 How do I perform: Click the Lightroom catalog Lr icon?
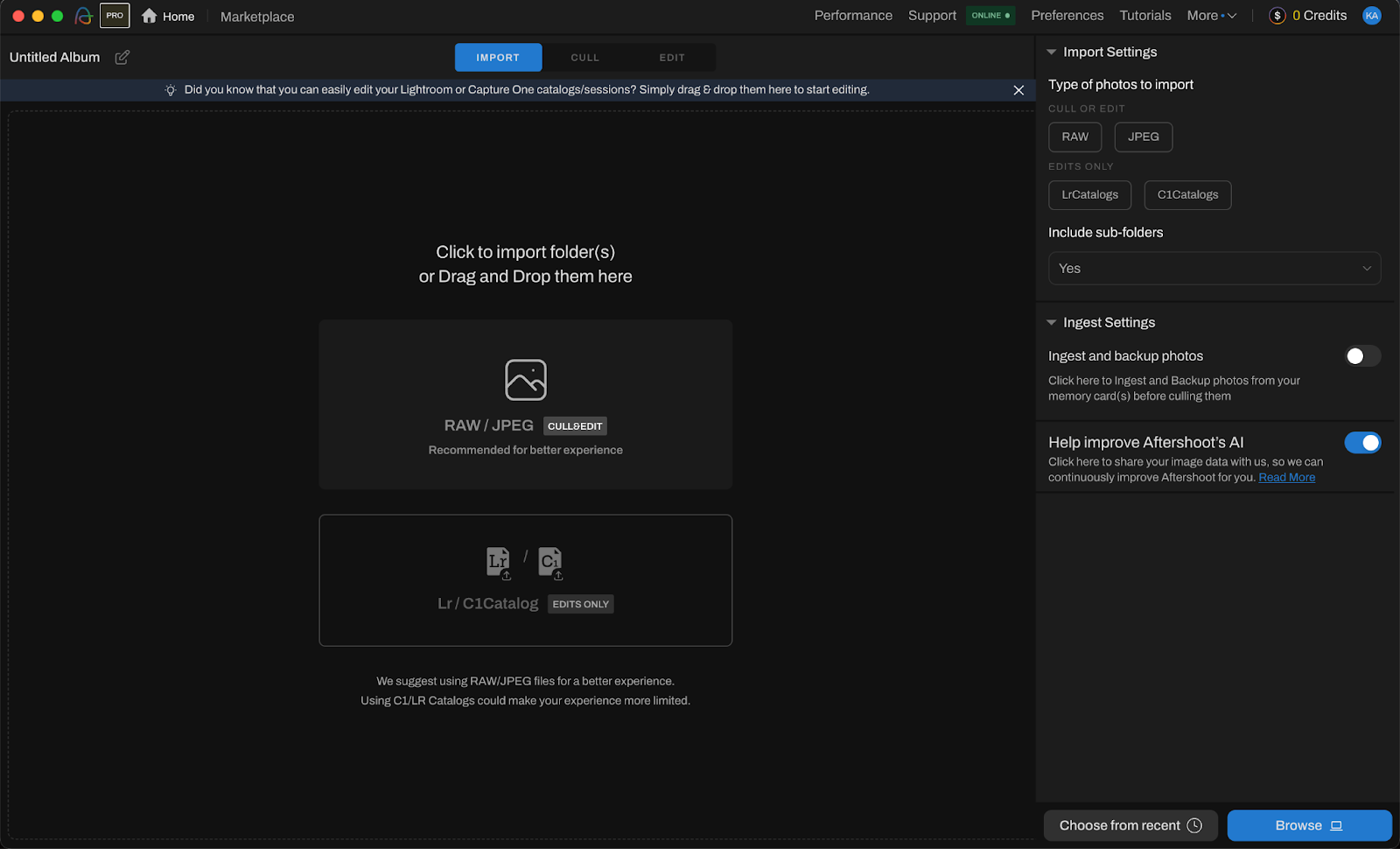coord(498,561)
